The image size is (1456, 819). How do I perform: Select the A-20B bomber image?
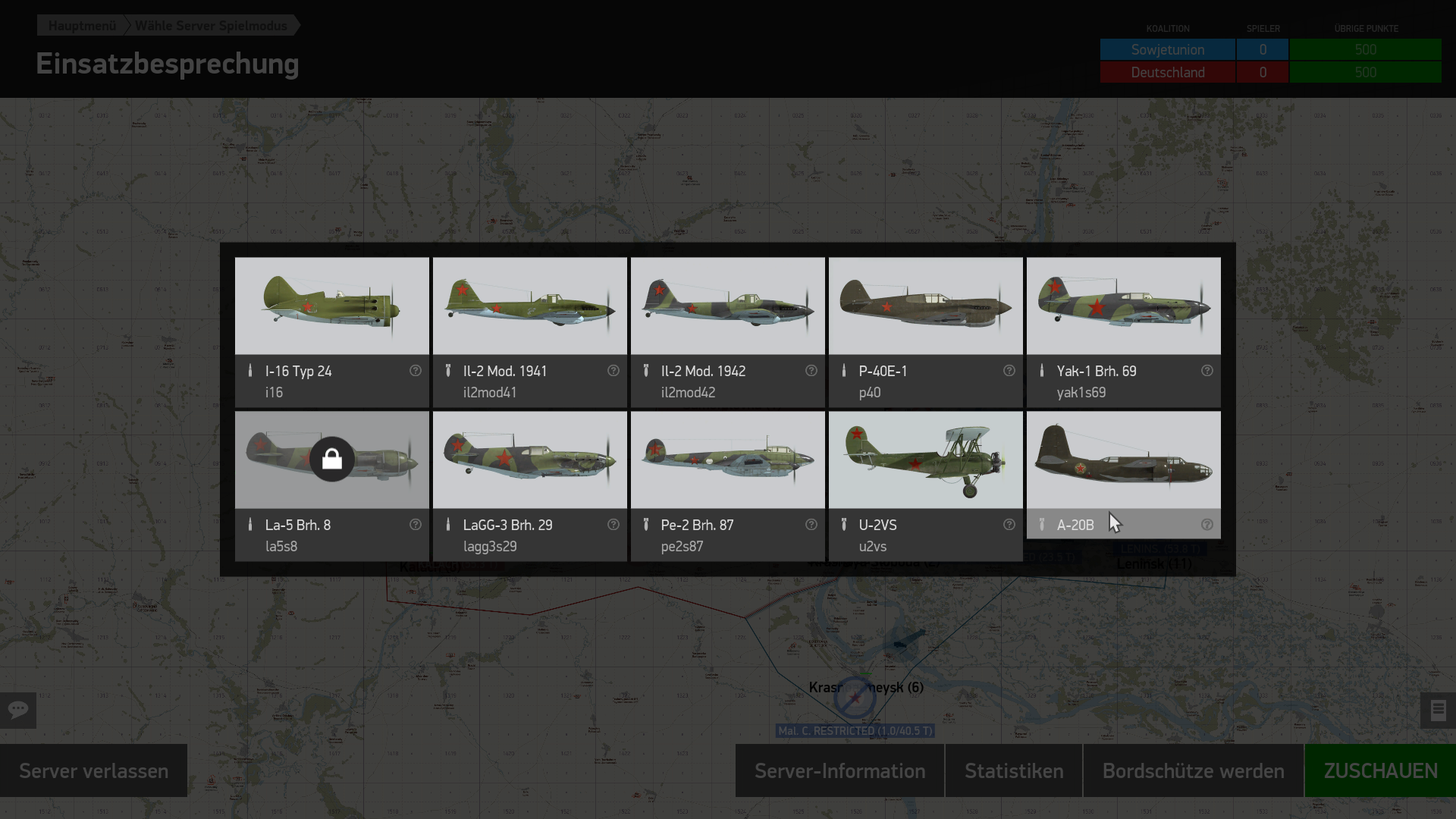click(x=1124, y=460)
